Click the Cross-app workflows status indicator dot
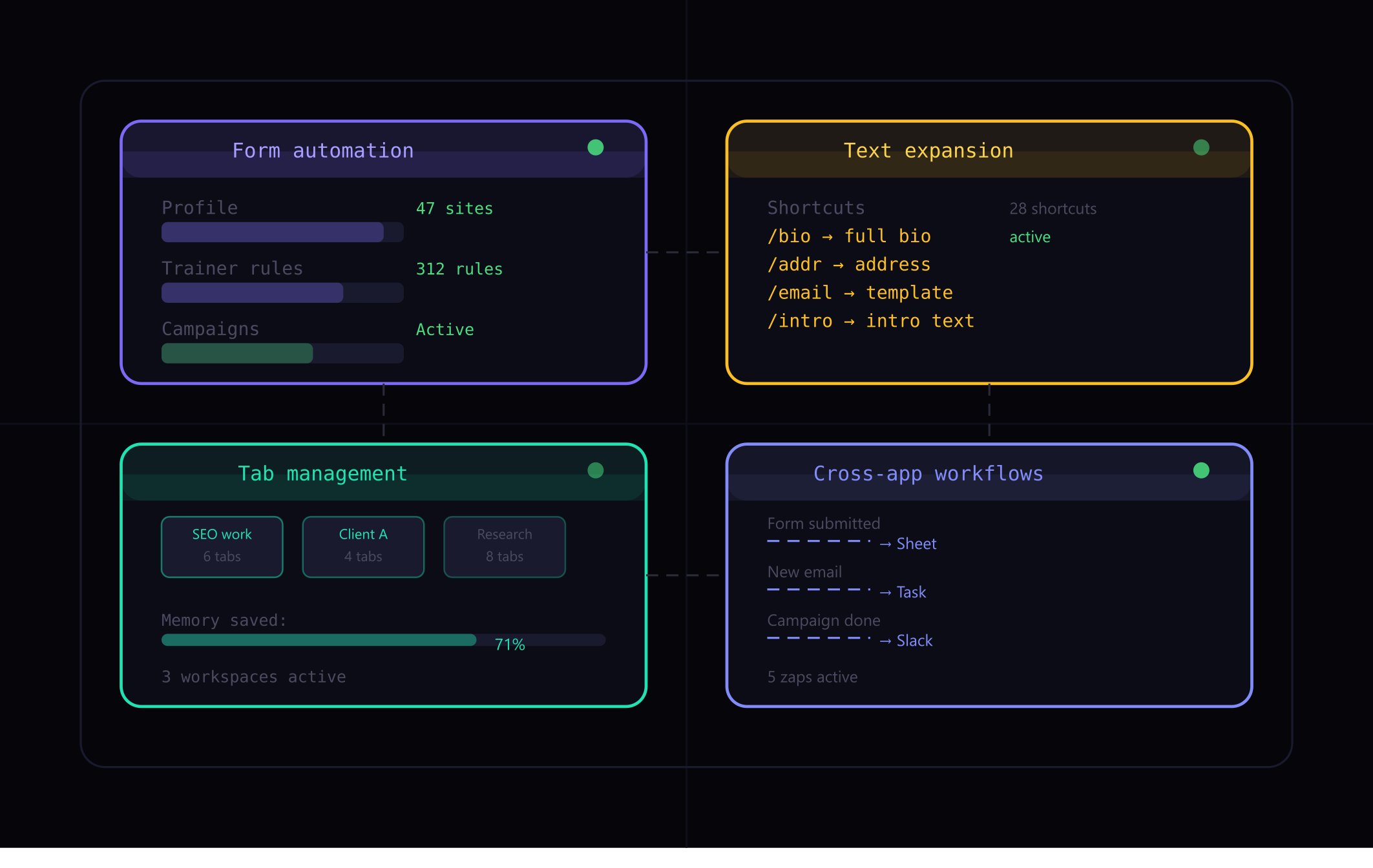The height and width of the screenshot is (868, 1373). pyautogui.click(x=1201, y=471)
